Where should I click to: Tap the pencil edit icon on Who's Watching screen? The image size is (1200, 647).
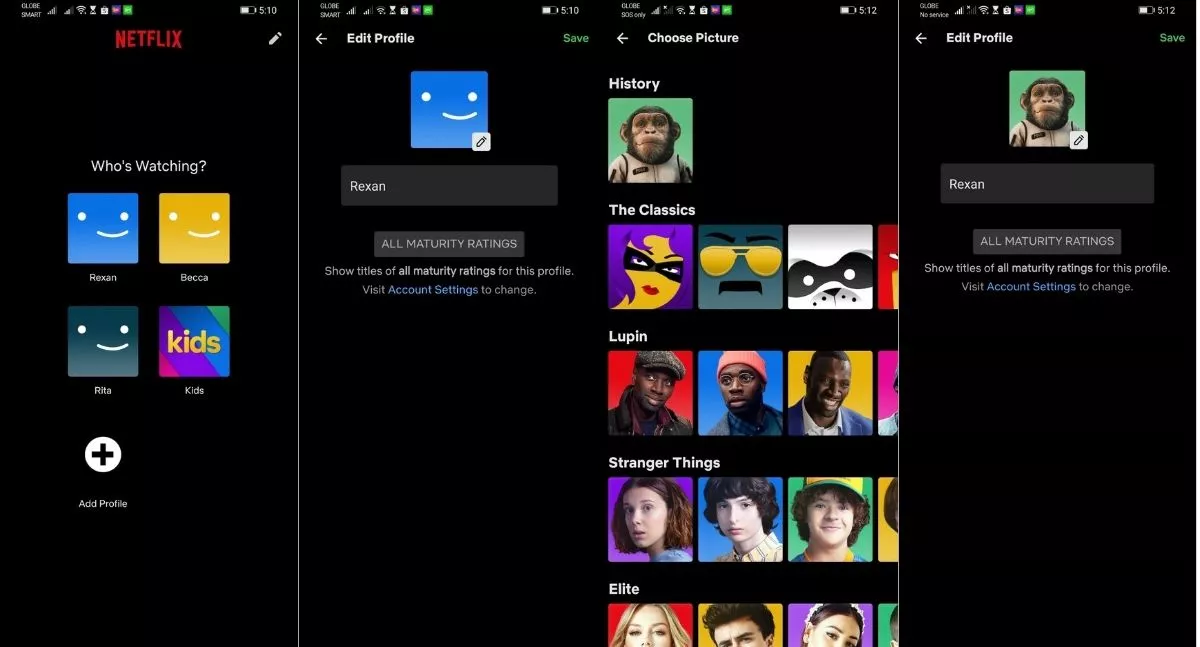click(275, 39)
